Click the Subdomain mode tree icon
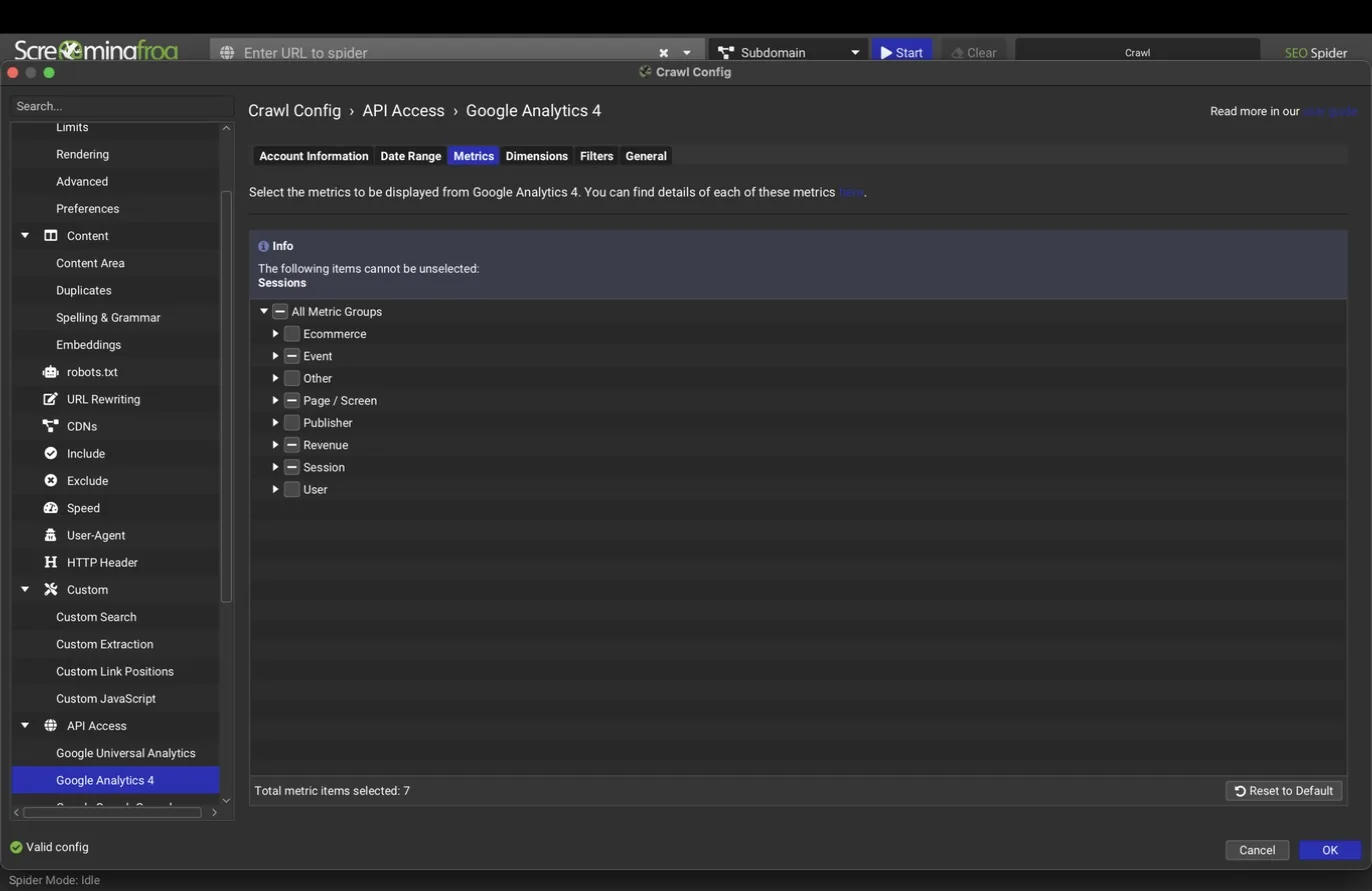 (726, 53)
